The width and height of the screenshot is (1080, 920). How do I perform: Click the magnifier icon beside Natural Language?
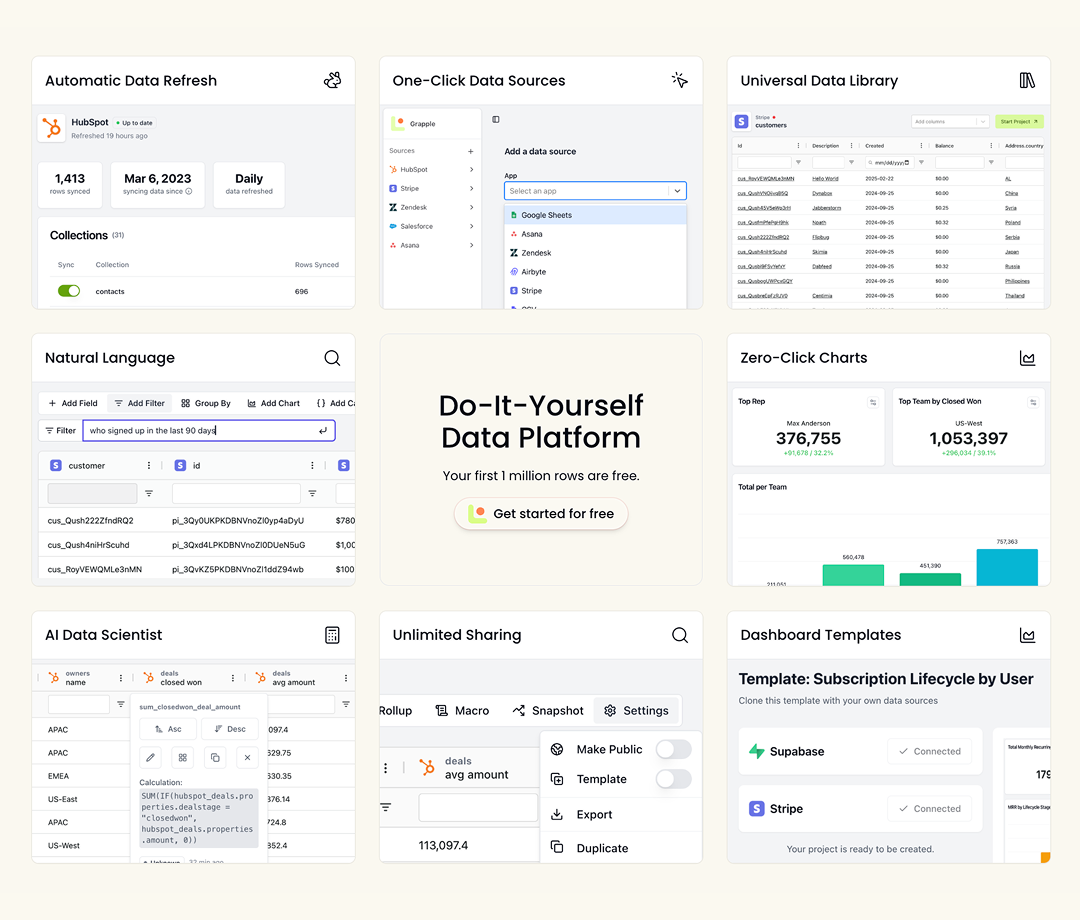point(332,358)
